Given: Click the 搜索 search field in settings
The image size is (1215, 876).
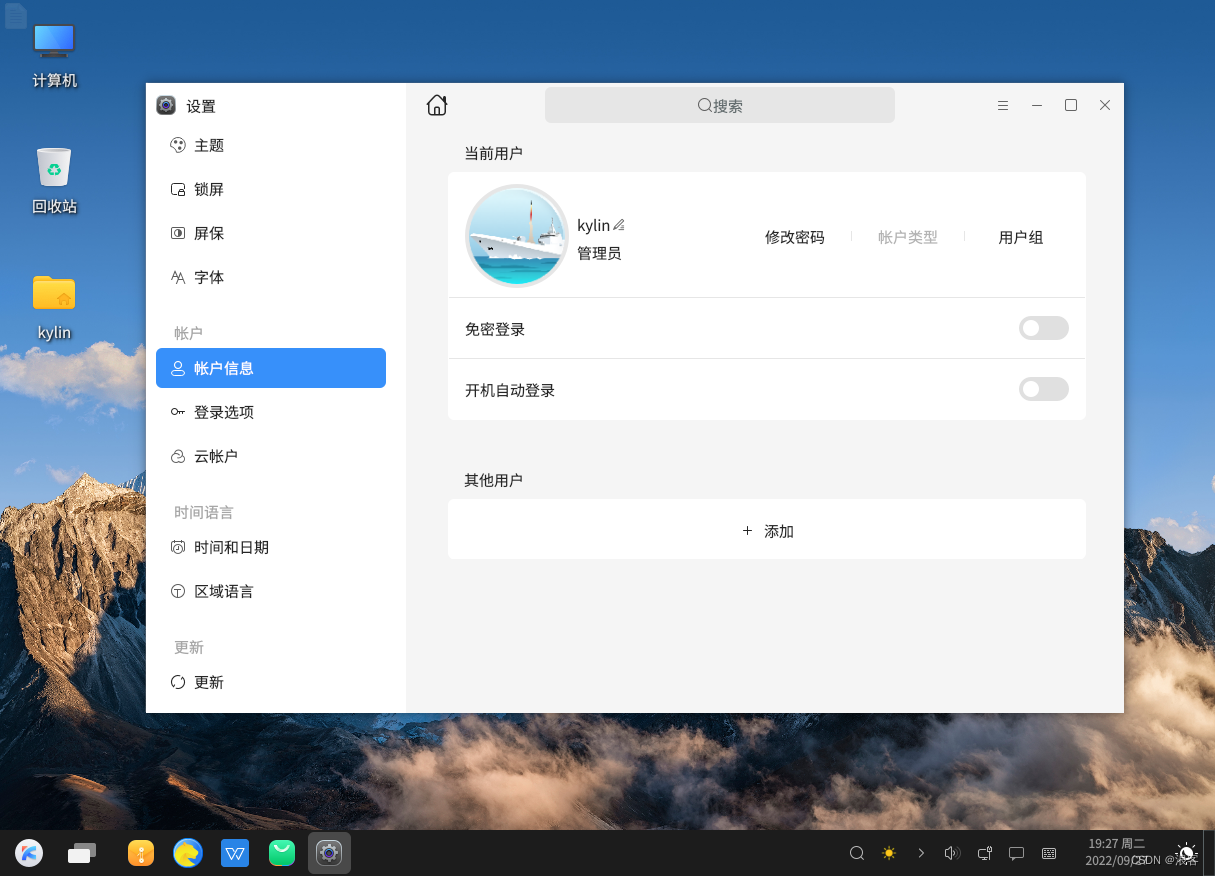Looking at the screenshot, I should click(x=719, y=104).
